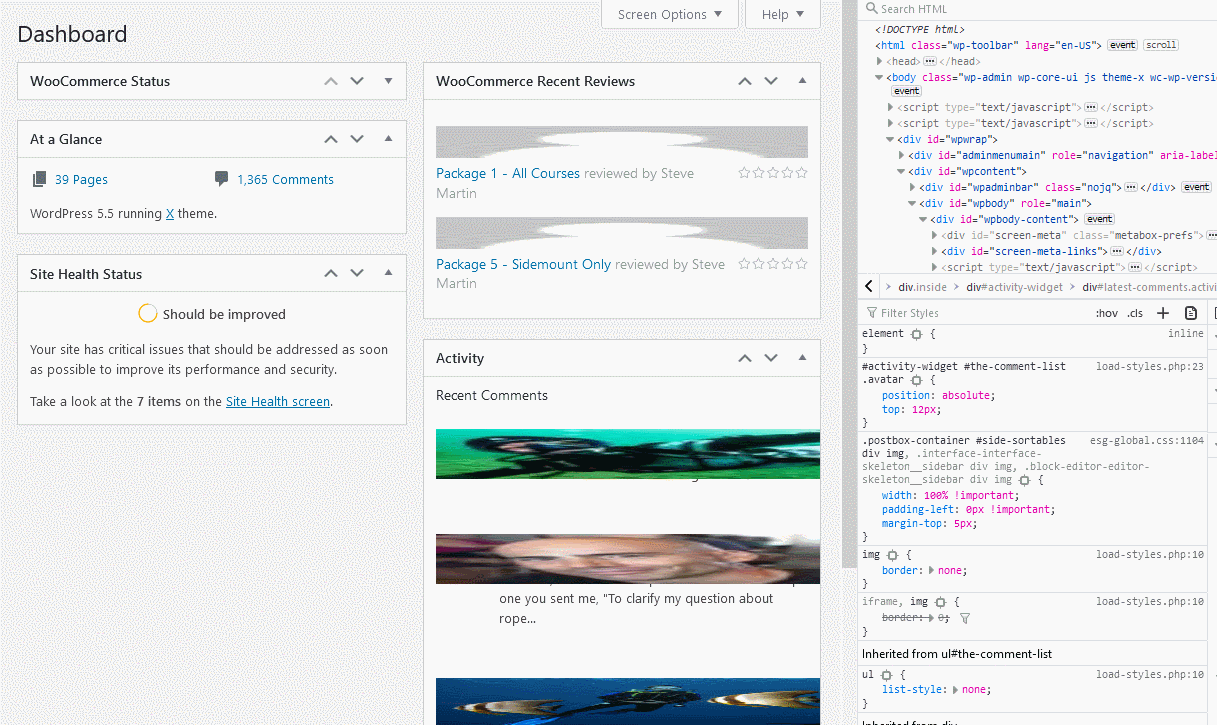Toggle the .cls class panel

point(1135,313)
